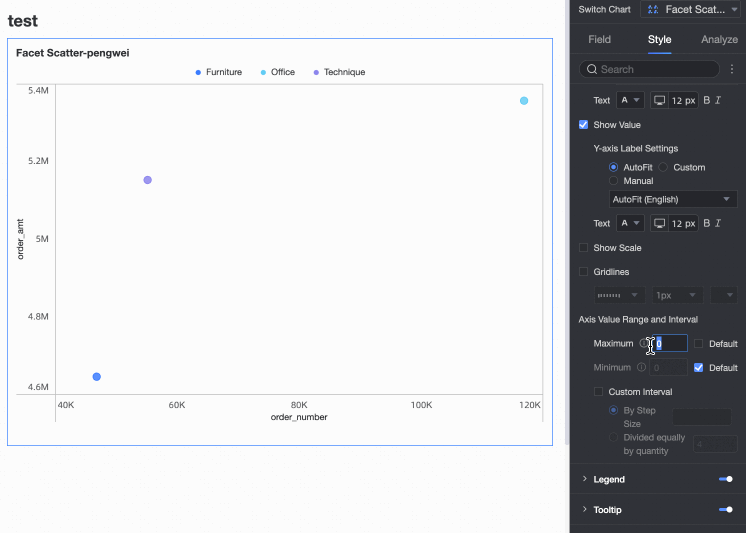Toggle italic below the AutoFit (English) dropdown
The height and width of the screenshot is (533, 746).
point(718,223)
